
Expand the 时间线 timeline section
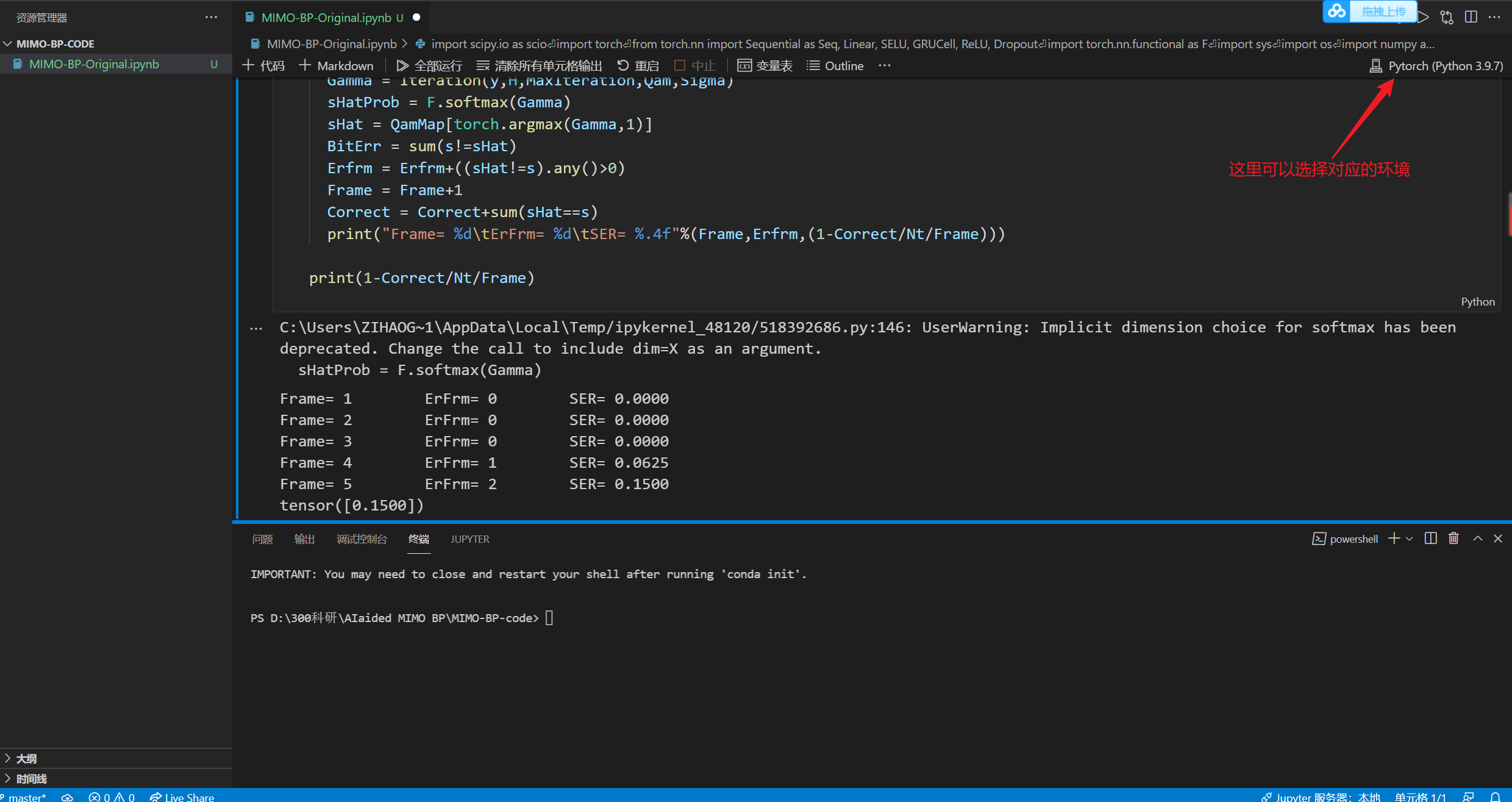click(29, 778)
